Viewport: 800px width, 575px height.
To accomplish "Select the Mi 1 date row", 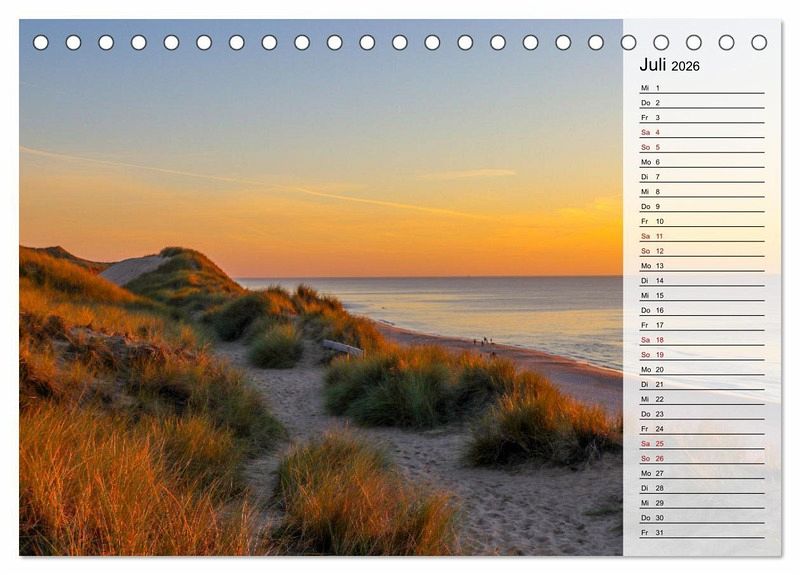I will [x=701, y=88].
